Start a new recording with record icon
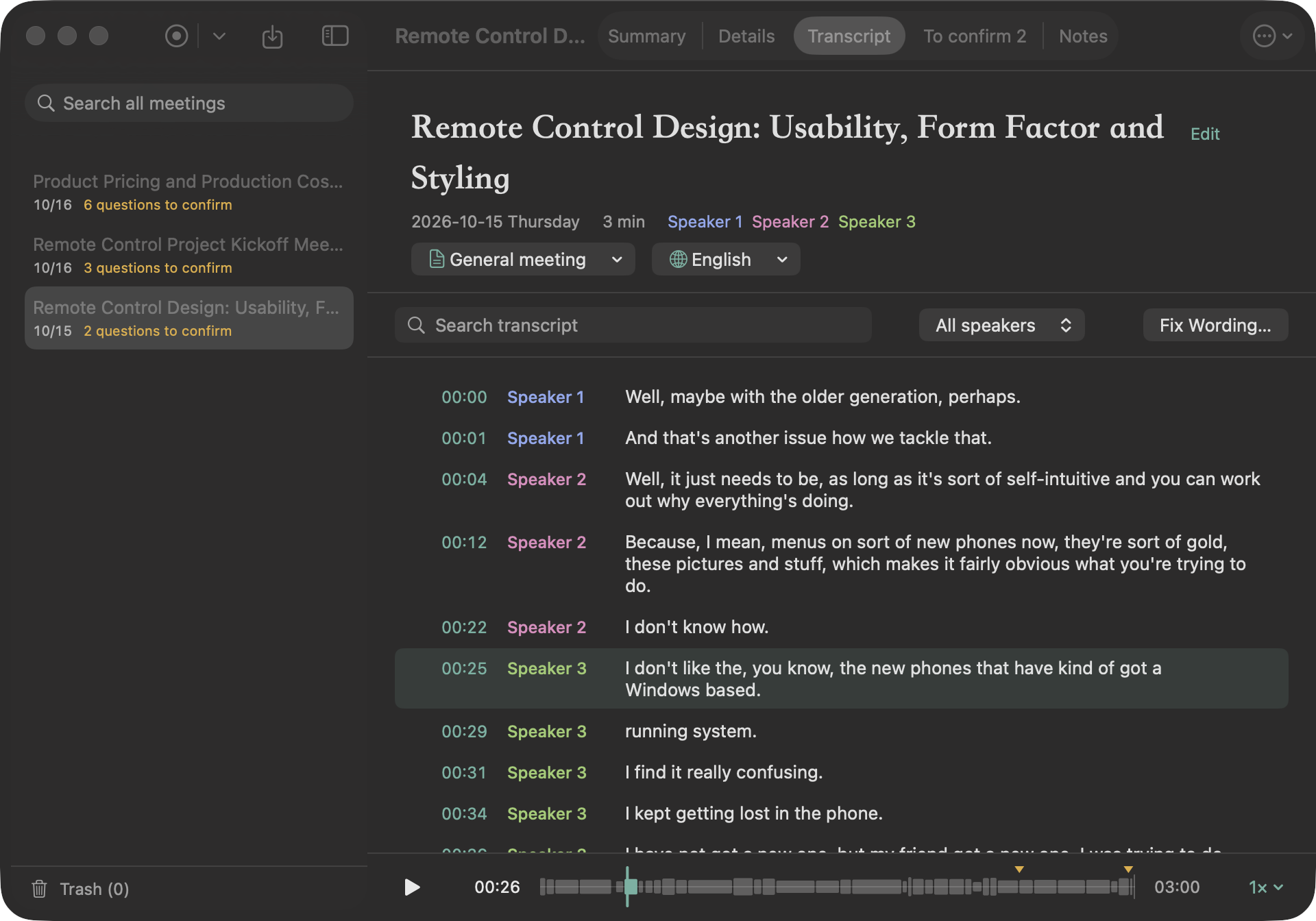 point(176,36)
